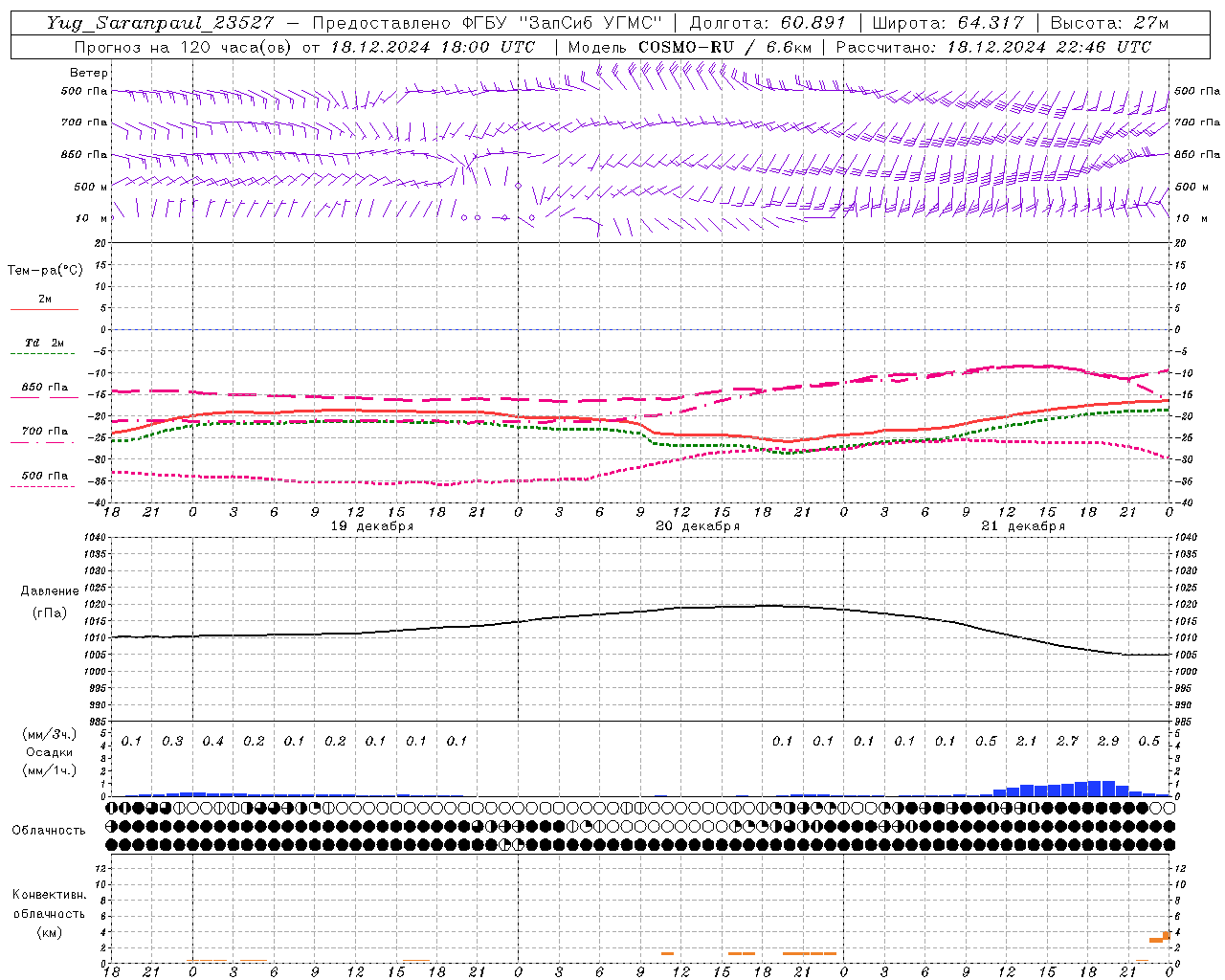Click the Прогноз на 120 часа(ов) text
This screenshot has height=980, width=1225.
(x=184, y=47)
